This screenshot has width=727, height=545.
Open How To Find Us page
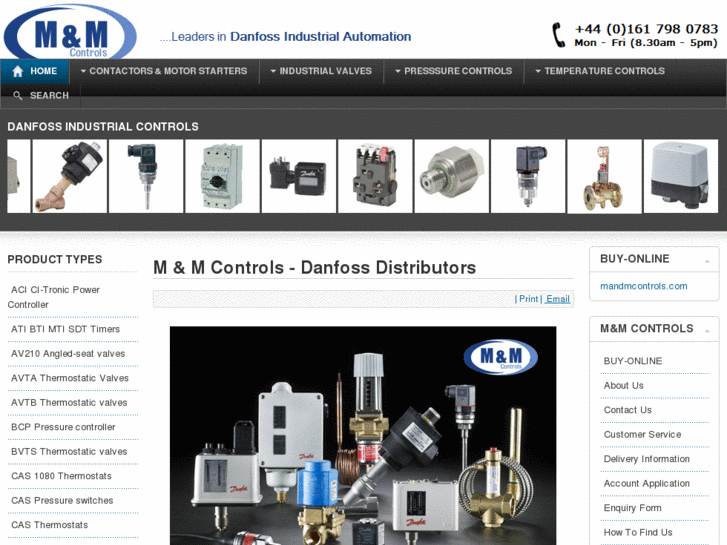coord(638,532)
